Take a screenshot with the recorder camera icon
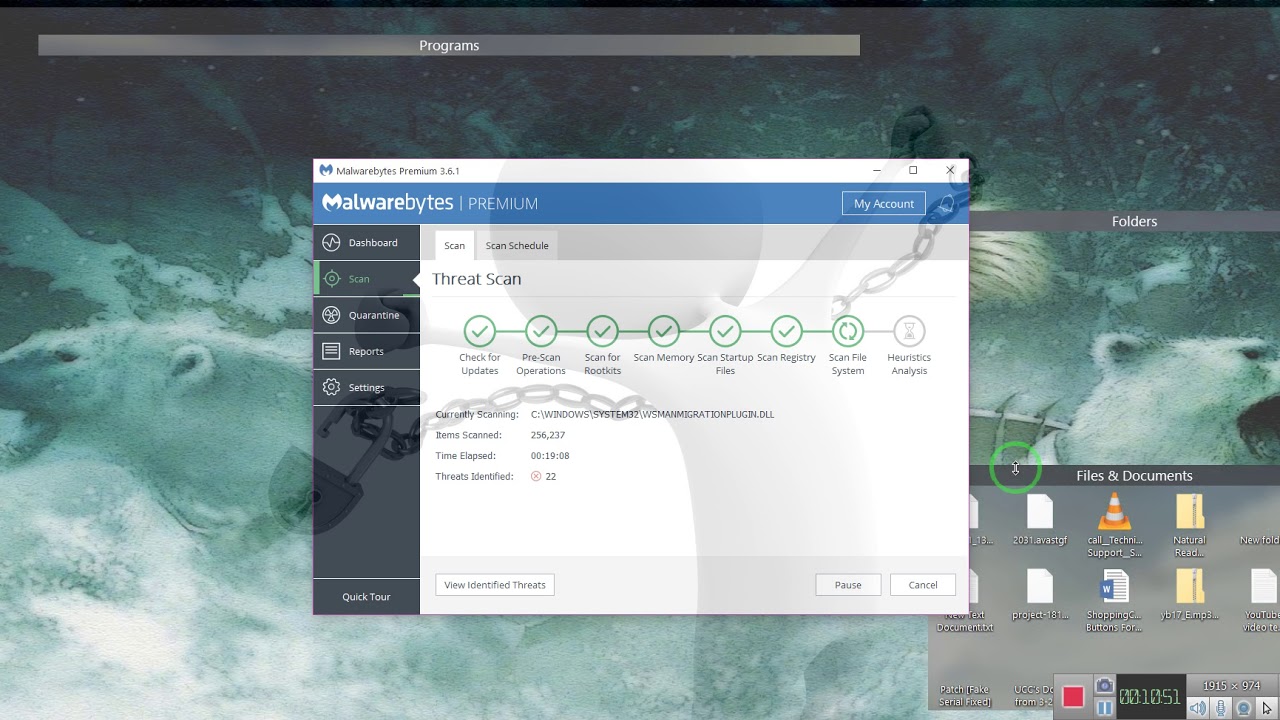This screenshot has height=720, width=1280. [1104, 686]
